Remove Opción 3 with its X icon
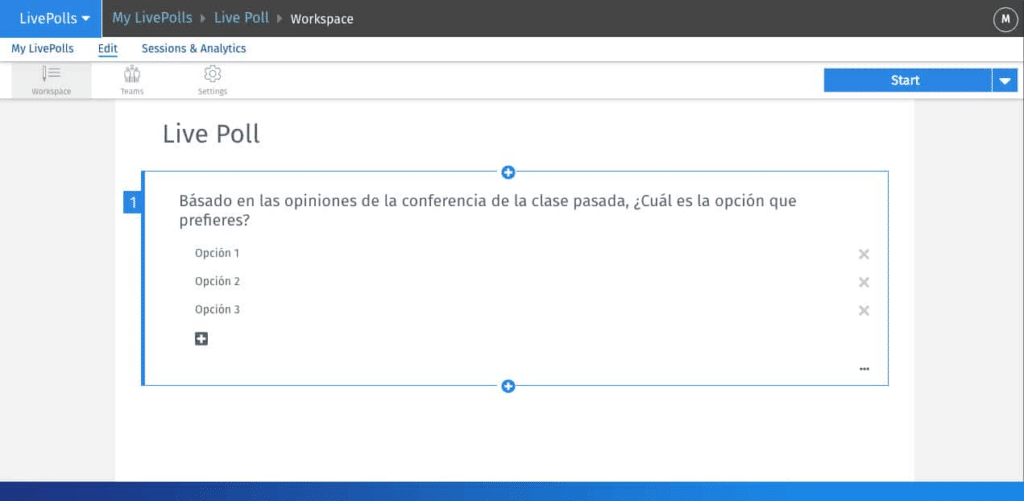This screenshot has width=1024, height=501. click(864, 310)
